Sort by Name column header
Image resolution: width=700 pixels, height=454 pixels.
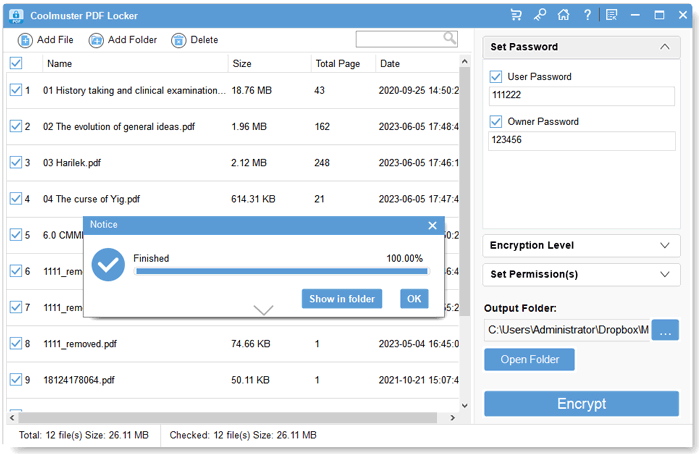click(x=59, y=63)
